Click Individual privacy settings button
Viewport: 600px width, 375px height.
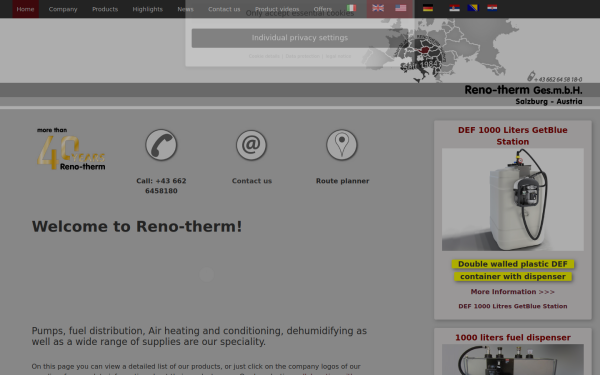pyautogui.click(x=300, y=38)
